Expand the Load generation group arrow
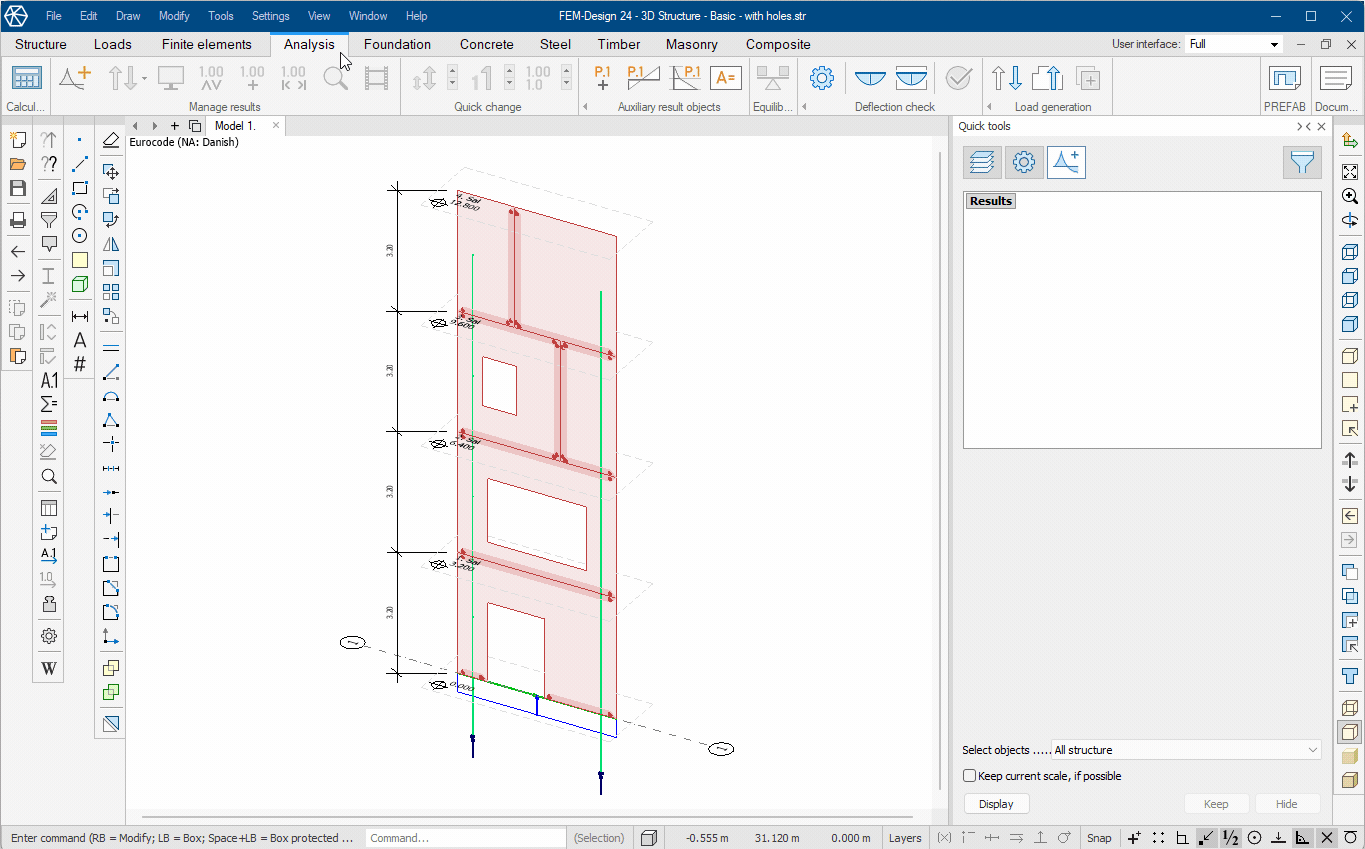Screen dimensions: 1365x849 coord(989,107)
